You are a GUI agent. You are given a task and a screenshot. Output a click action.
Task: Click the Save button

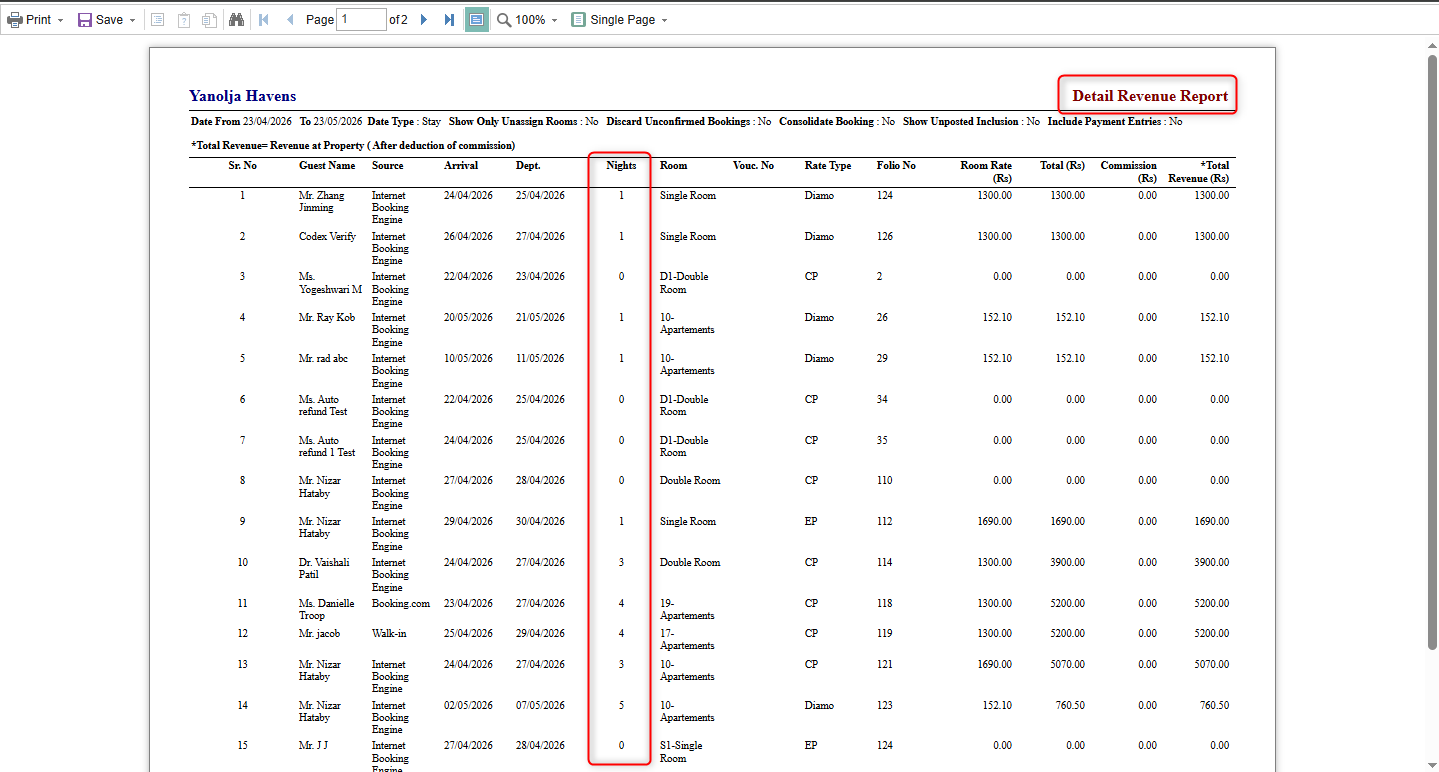click(x=100, y=20)
